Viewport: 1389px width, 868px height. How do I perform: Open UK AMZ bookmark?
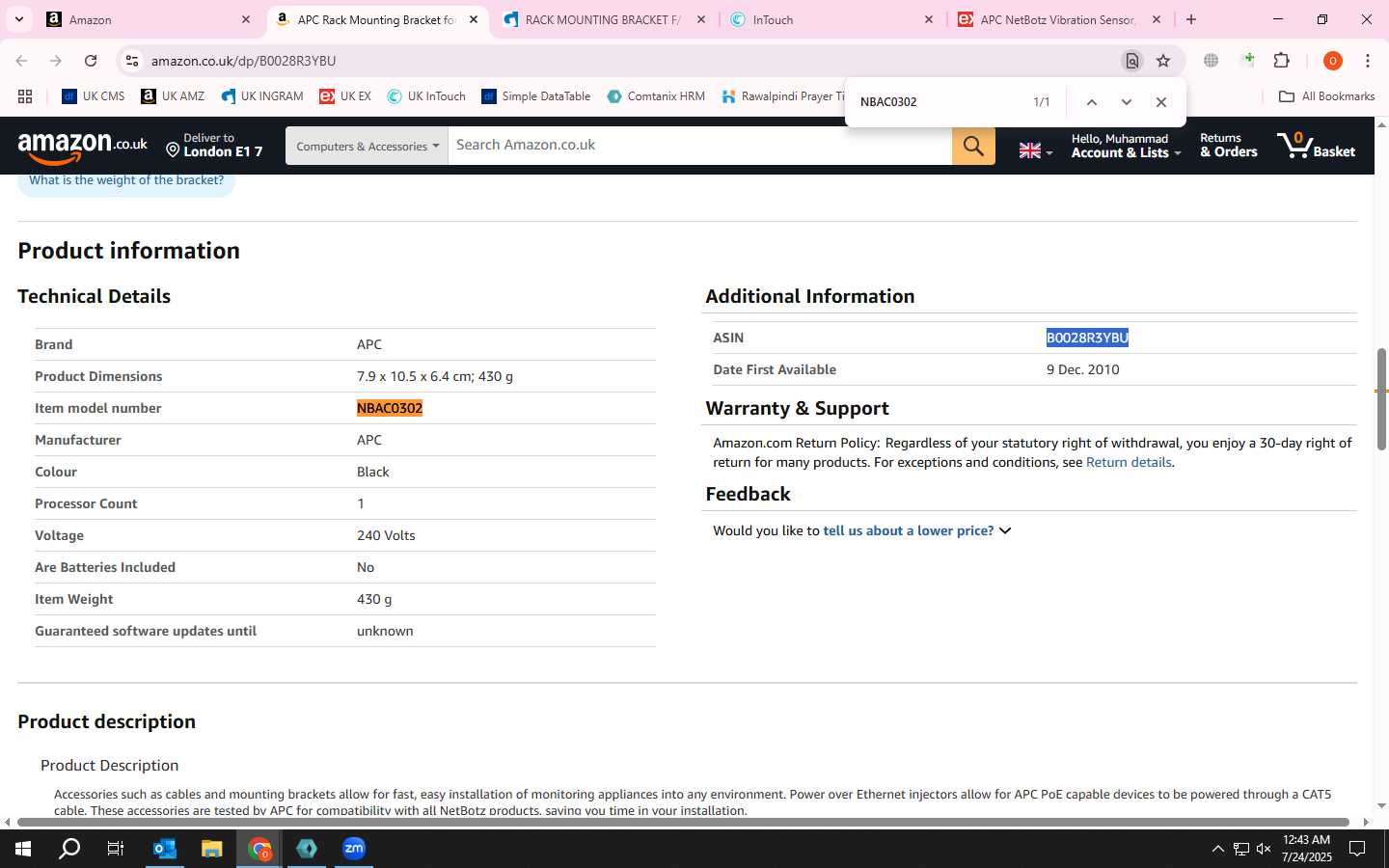coord(173,96)
